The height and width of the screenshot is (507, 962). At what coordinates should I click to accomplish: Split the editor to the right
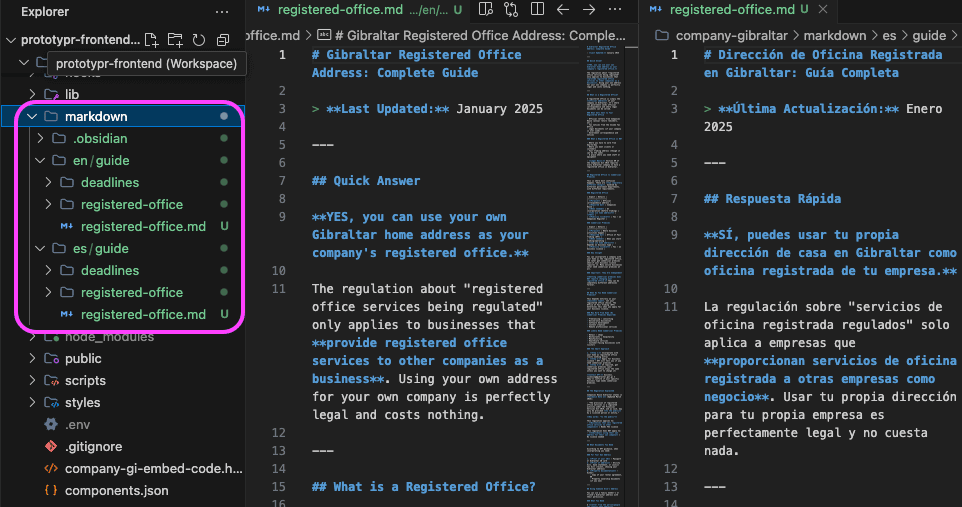tap(537, 10)
